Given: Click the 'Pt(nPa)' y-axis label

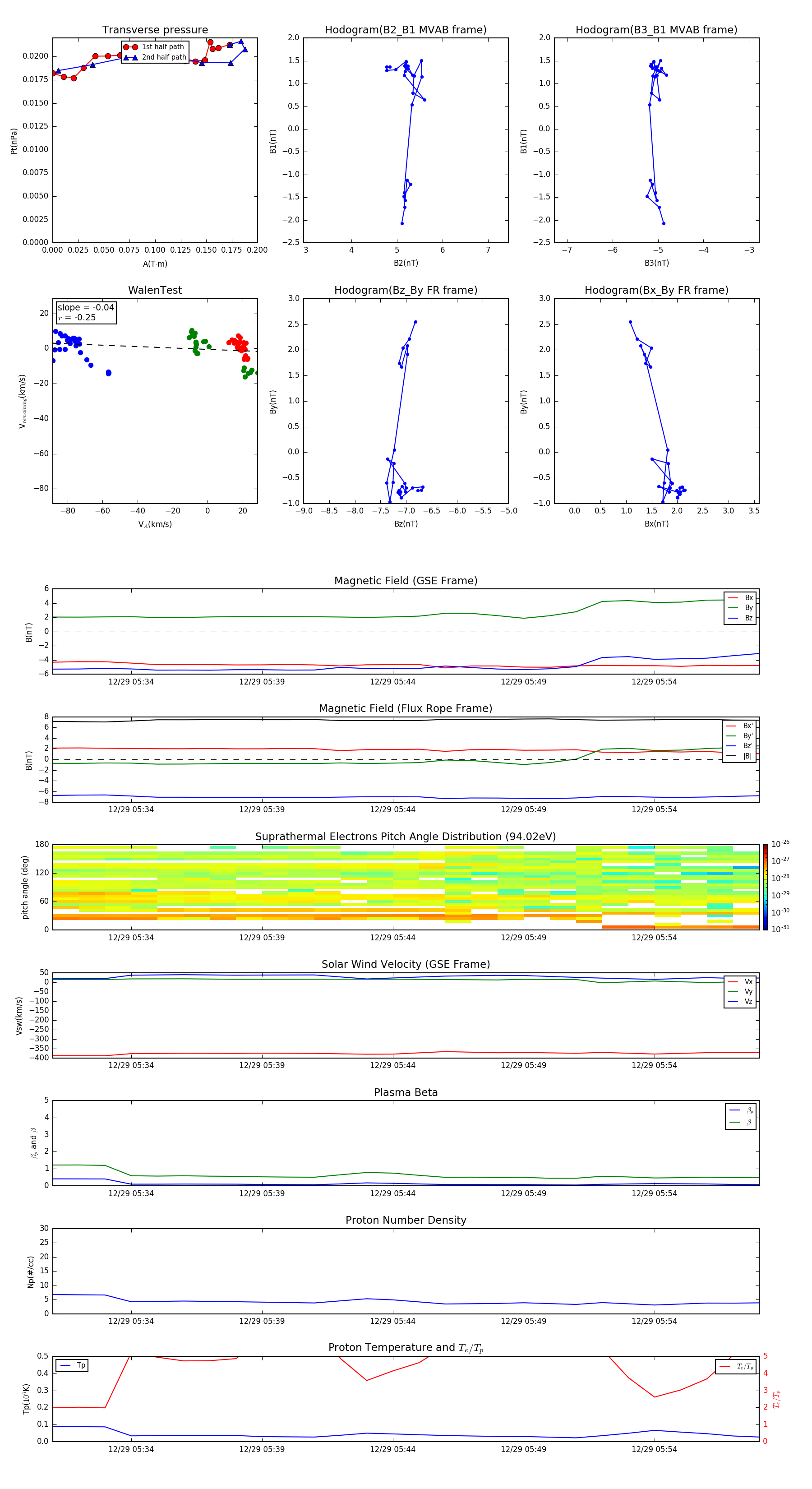Looking at the screenshot, I should [14, 140].
